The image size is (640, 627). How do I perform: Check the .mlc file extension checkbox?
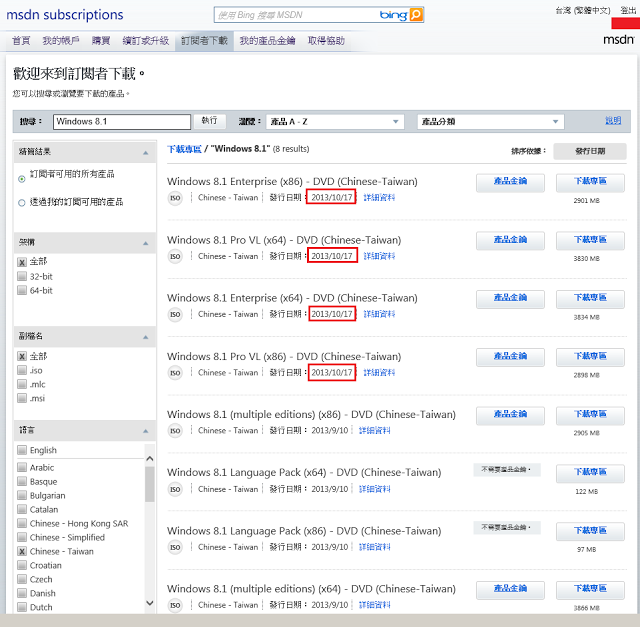pyautogui.click(x=22, y=384)
